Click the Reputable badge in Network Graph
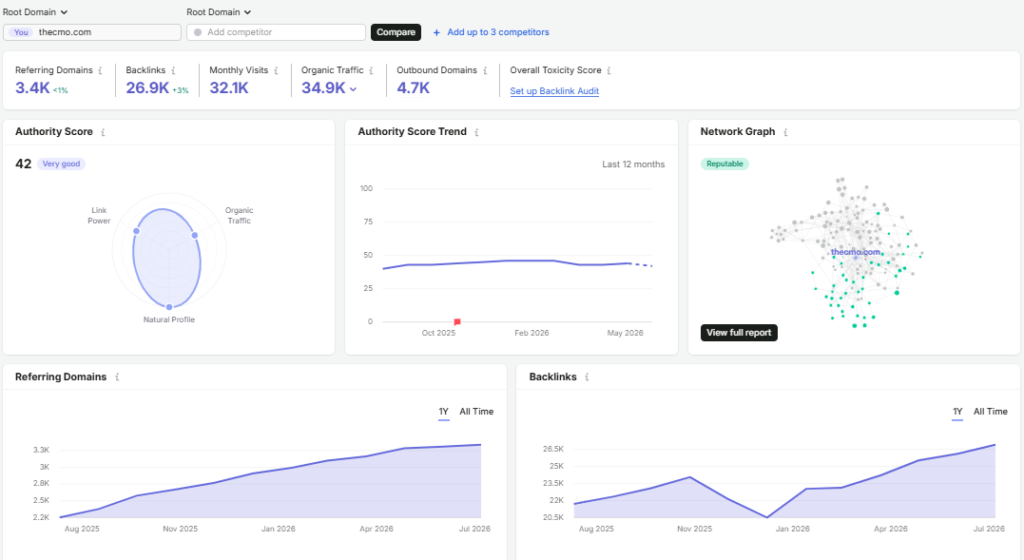Screen dimensions: 1024x560 (x=725, y=164)
